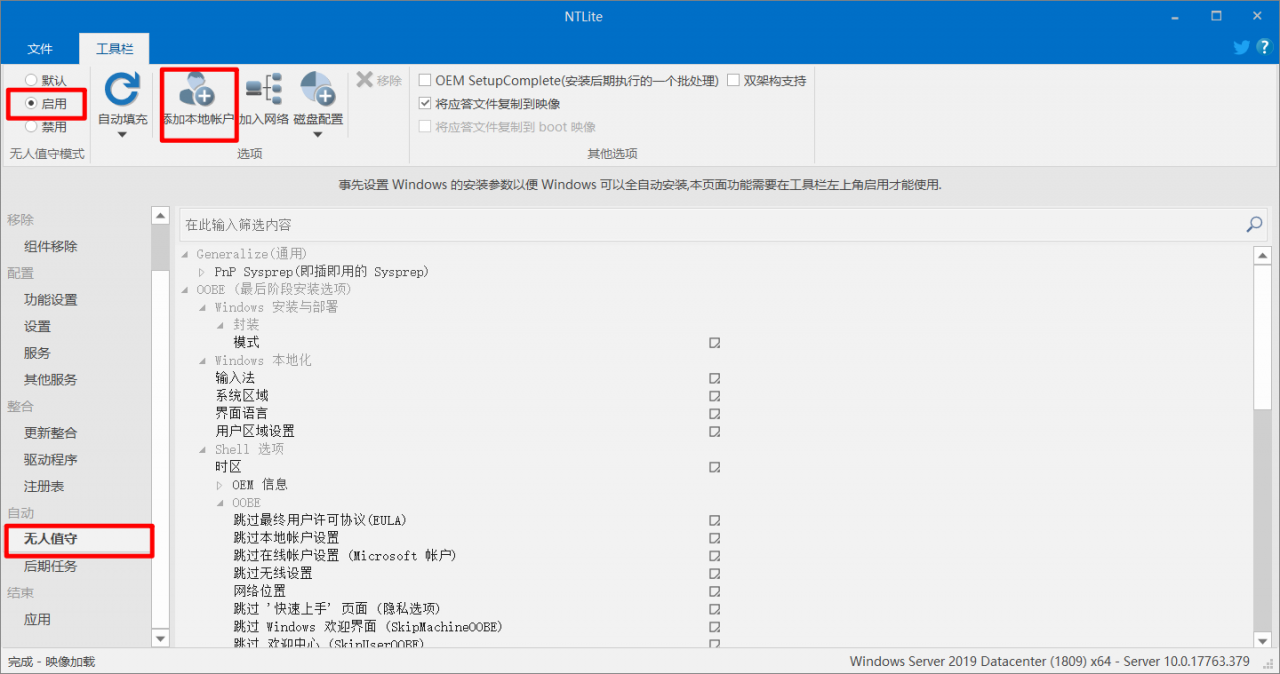The height and width of the screenshot is (674, 1280).
Task: Open 功能设置 in the sidebar
Action: 51,300
